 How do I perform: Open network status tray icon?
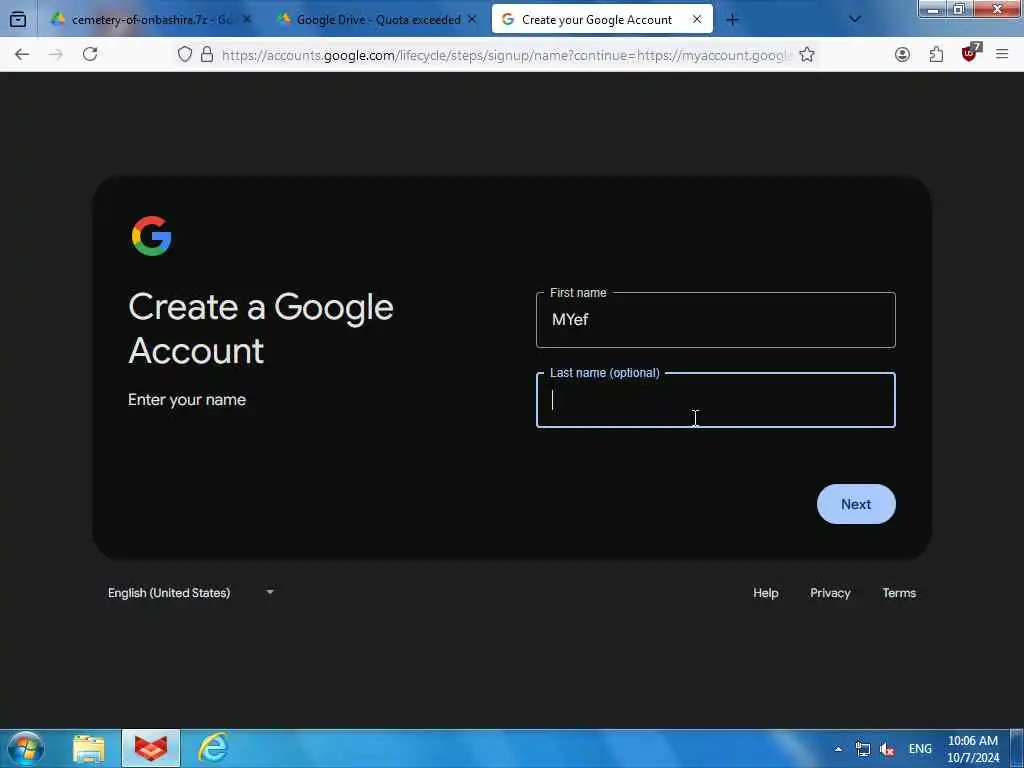pyautogui.click(x=863, y=749)
